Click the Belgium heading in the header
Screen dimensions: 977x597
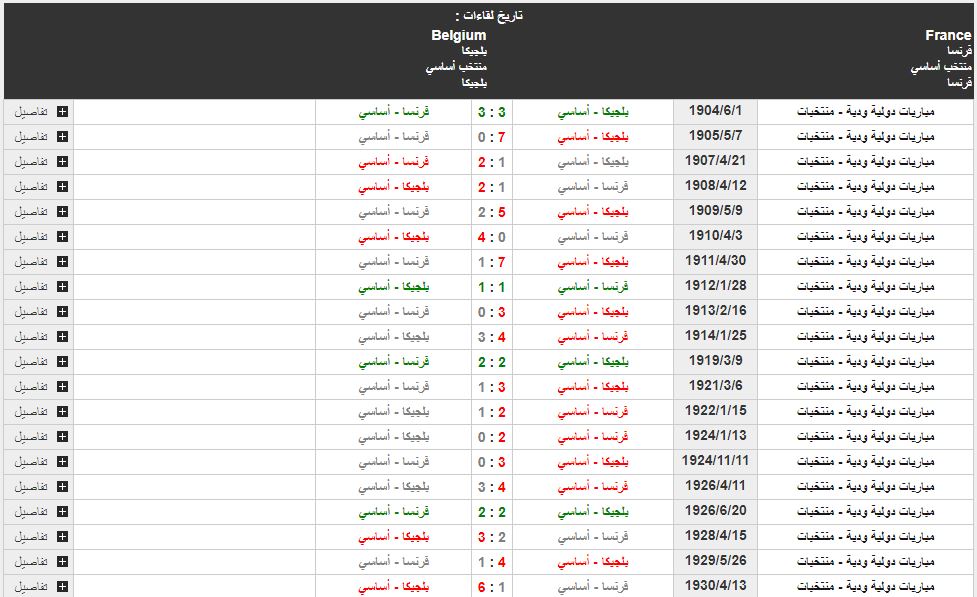[x=459, y=36]
